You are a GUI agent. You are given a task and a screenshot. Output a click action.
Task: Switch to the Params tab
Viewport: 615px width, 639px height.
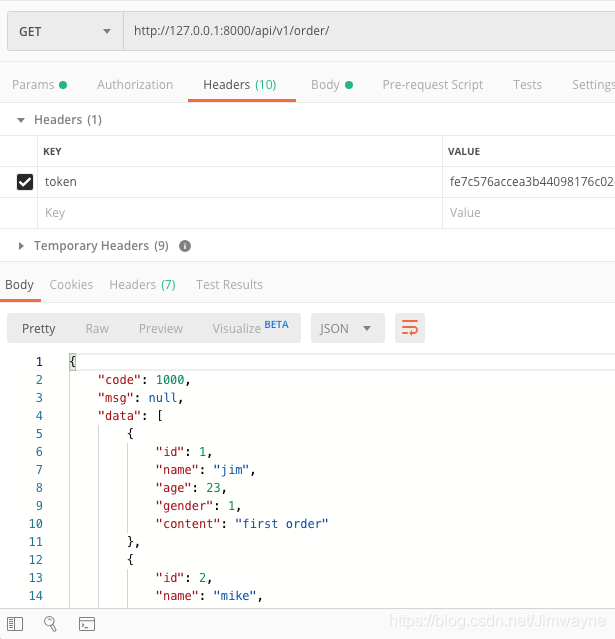[40, 85]
